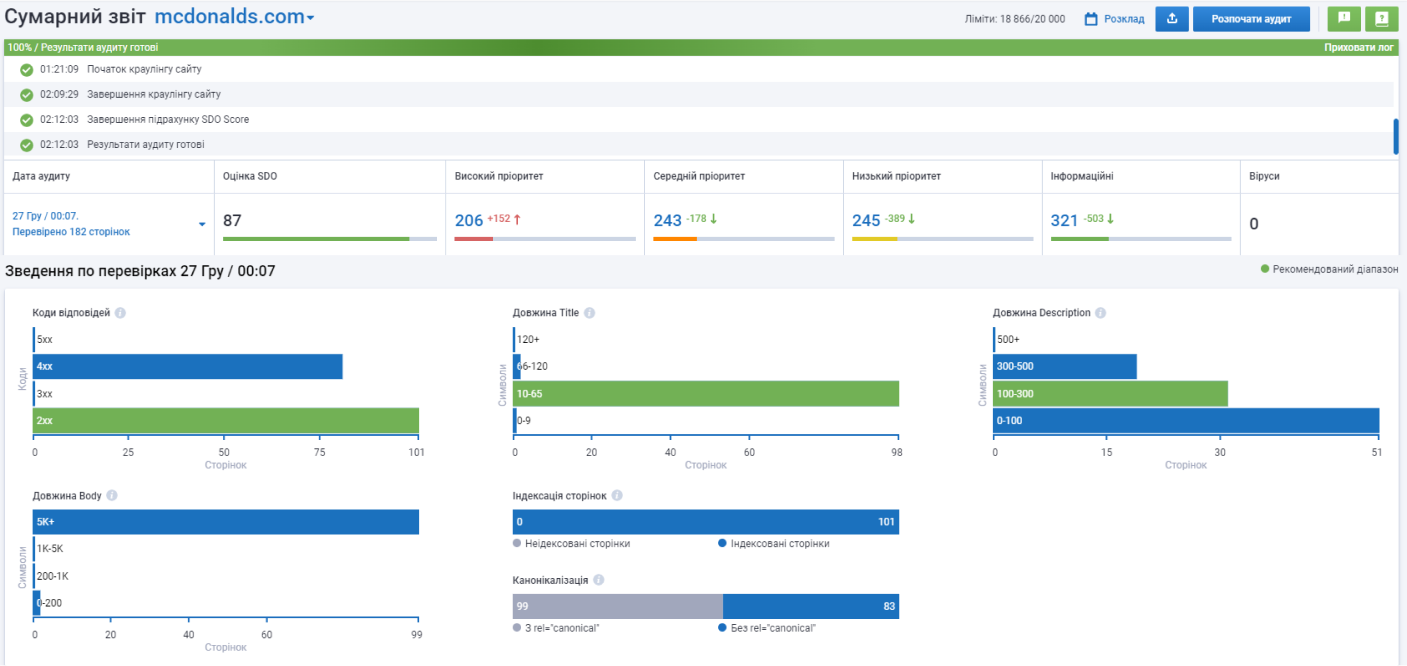Click Оцінка SDO value 87
Screen dimensions: 1407x666
coord(232,221)
